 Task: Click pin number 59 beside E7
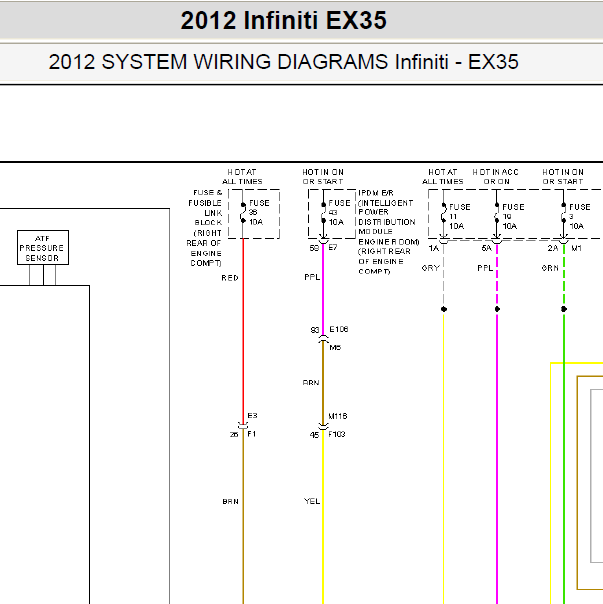tap(314, 248)
